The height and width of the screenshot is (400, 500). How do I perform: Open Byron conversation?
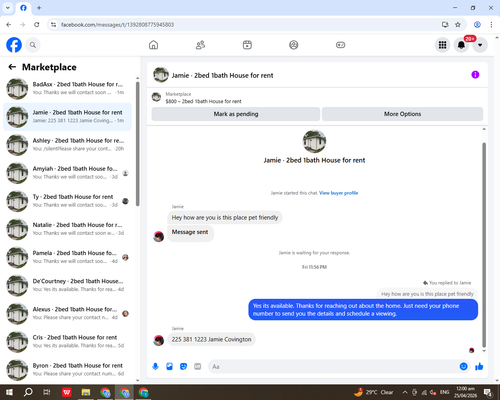[x=68, y=370]
